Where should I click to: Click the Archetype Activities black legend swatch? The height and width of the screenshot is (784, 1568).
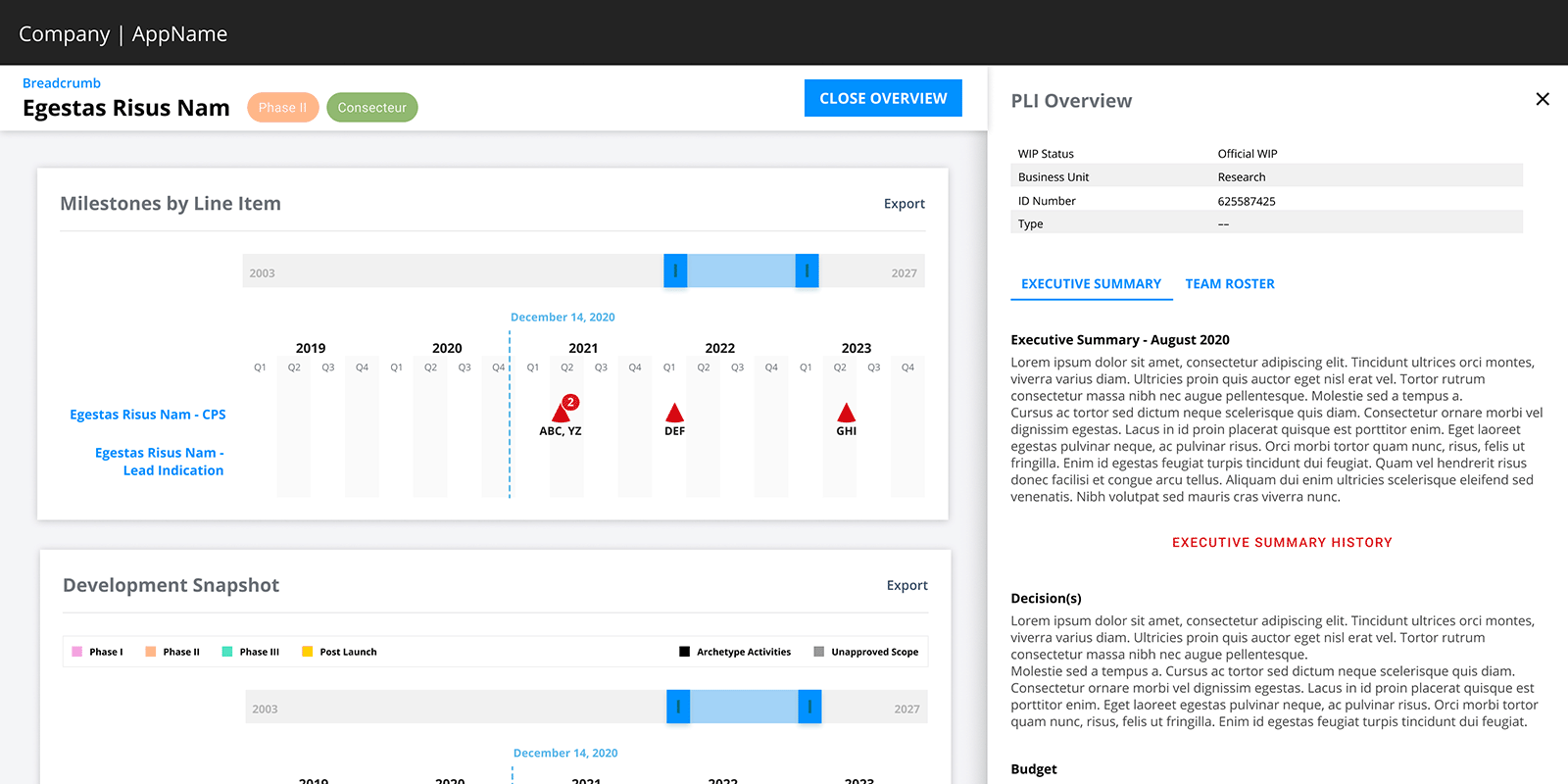pos(684,652)
